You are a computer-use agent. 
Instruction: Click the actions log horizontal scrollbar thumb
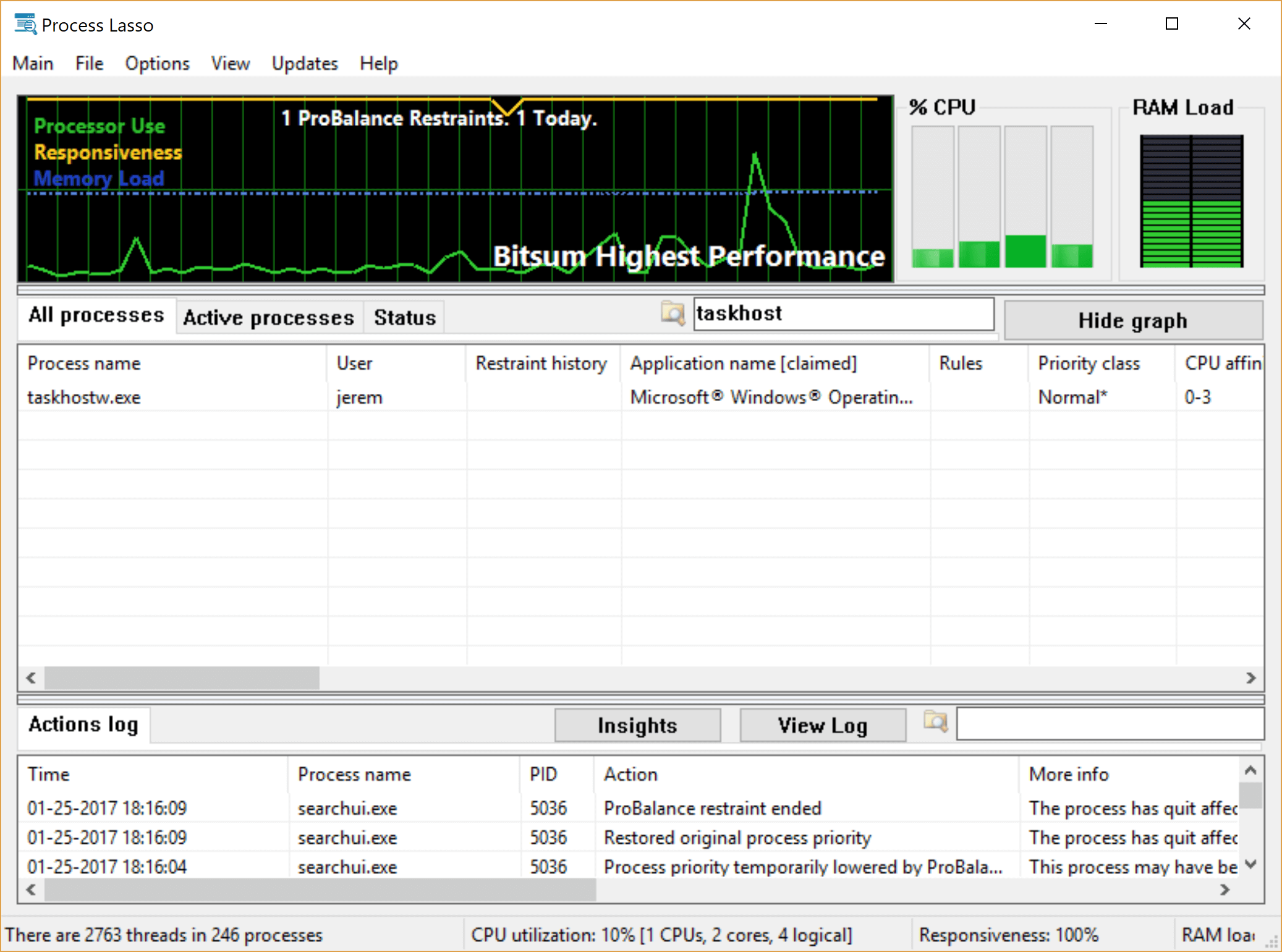click(320, 890)
